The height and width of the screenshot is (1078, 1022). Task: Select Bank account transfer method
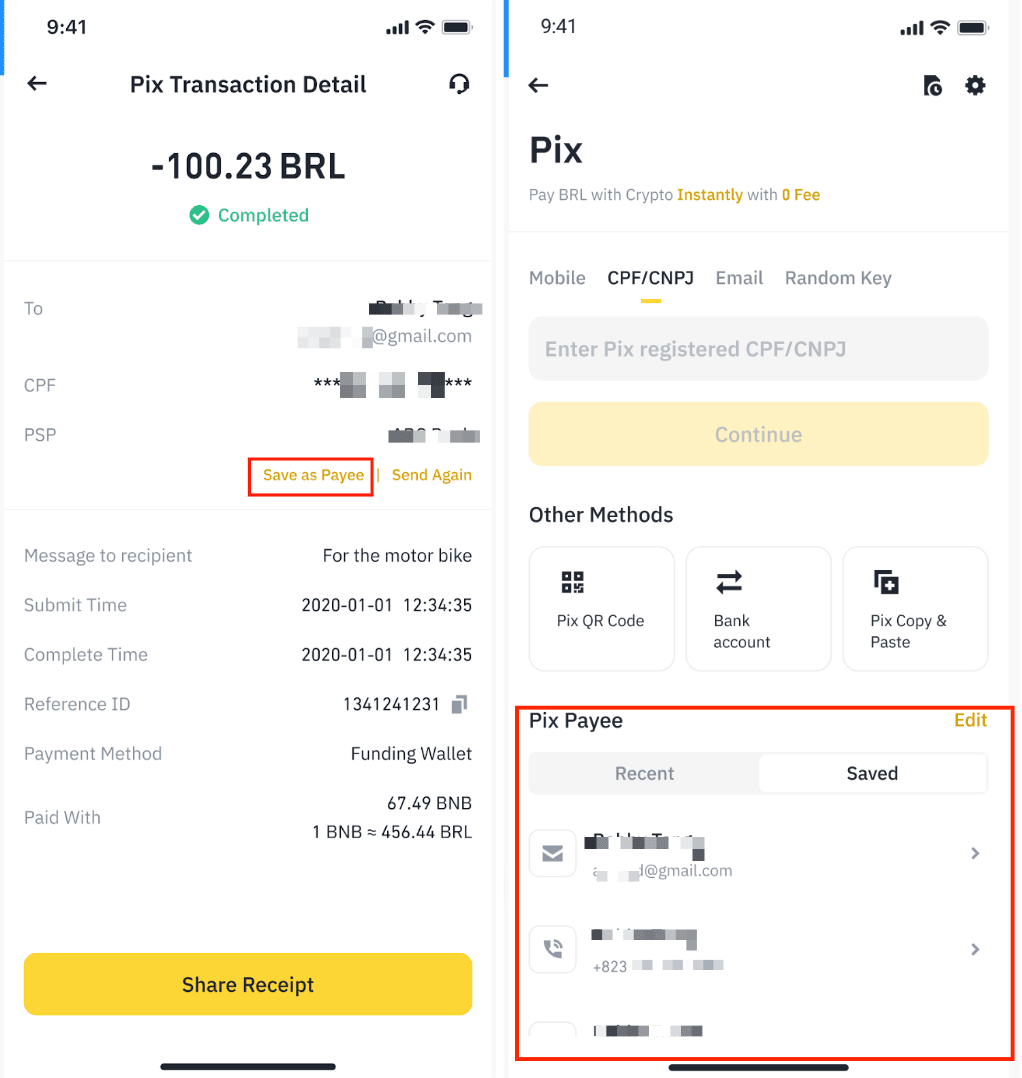[758, 608]
